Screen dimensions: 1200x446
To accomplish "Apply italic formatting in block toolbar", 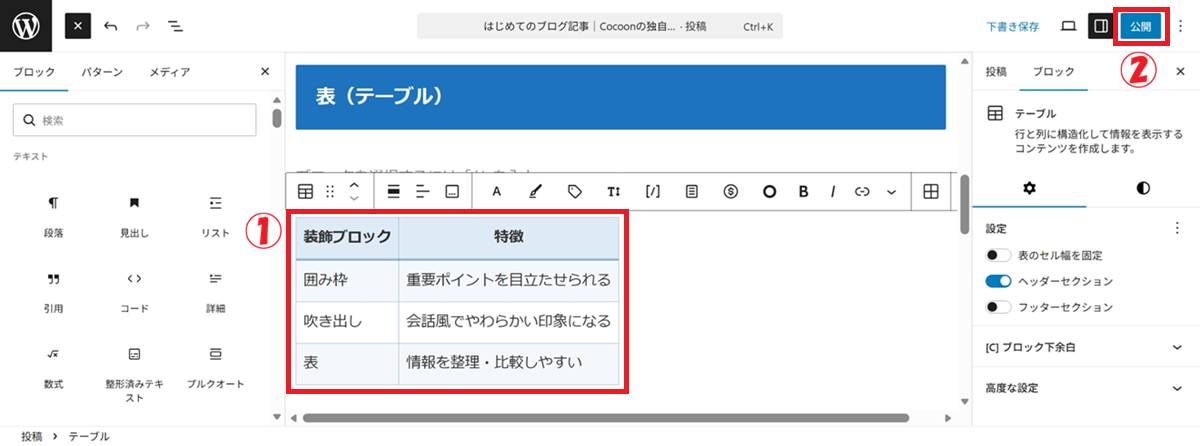I will tap(832, 193).
